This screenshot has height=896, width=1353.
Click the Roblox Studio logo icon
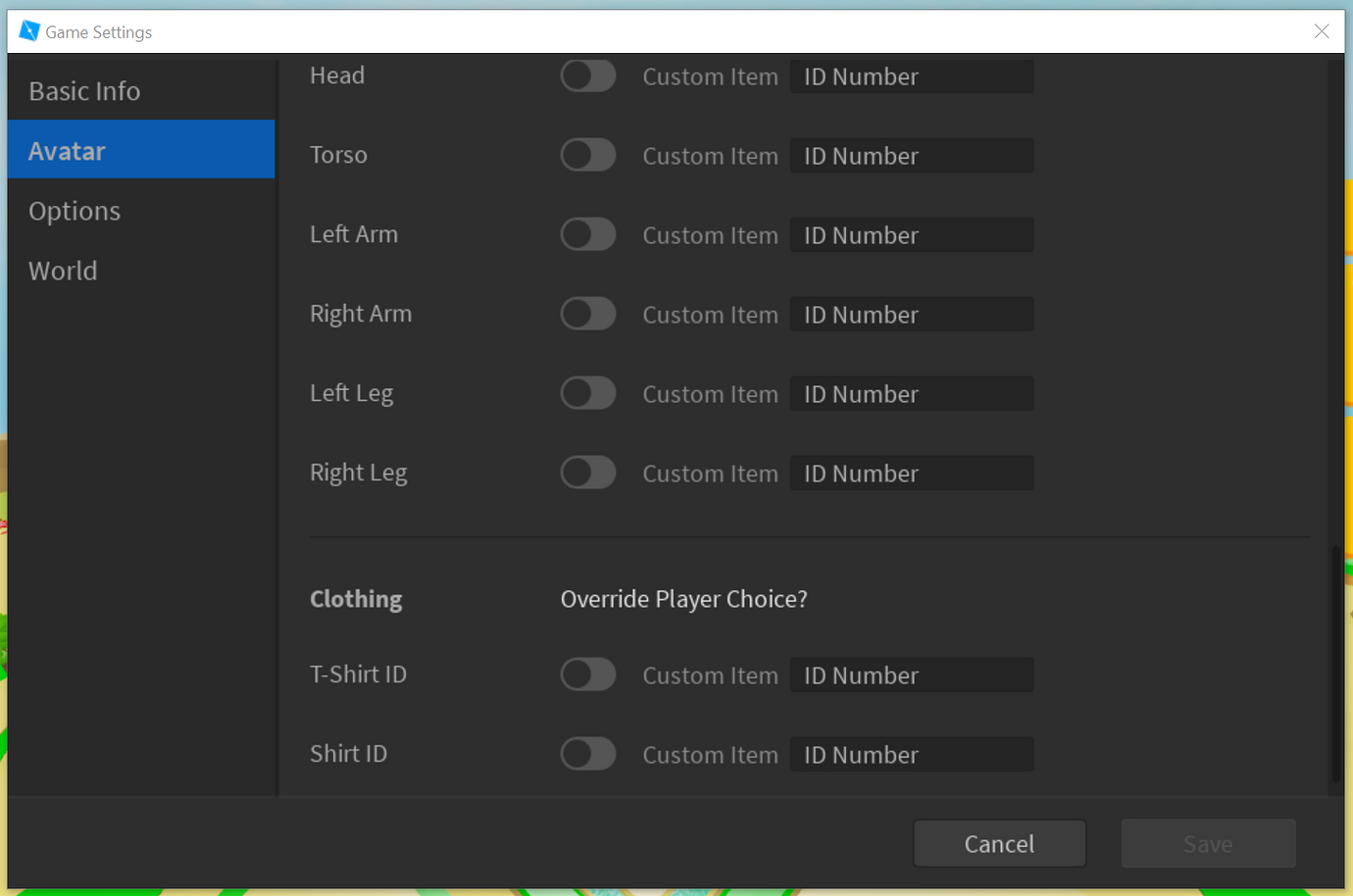(x=29, y=30)
